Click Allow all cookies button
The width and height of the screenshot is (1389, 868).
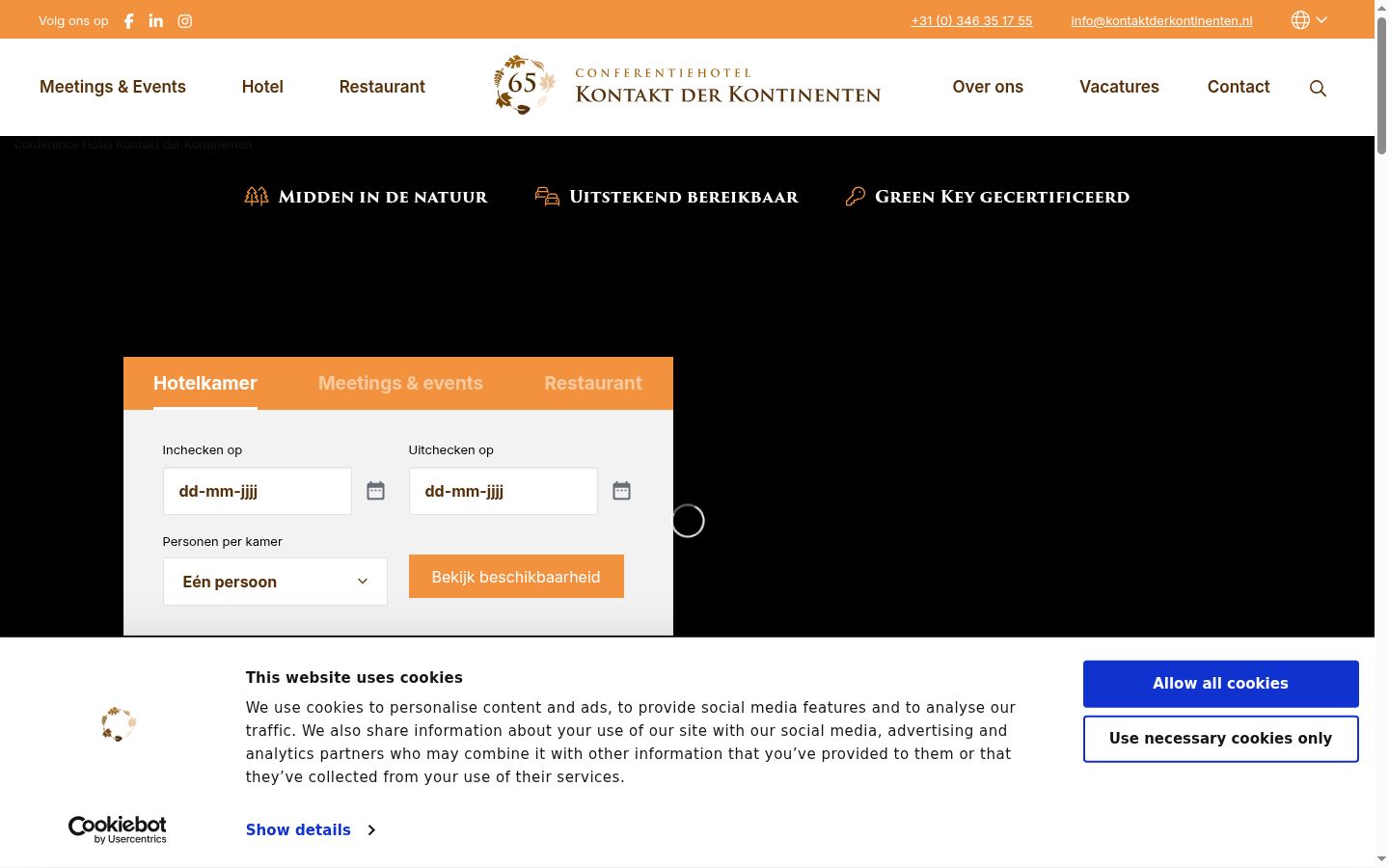click(x=1220, y=684)
